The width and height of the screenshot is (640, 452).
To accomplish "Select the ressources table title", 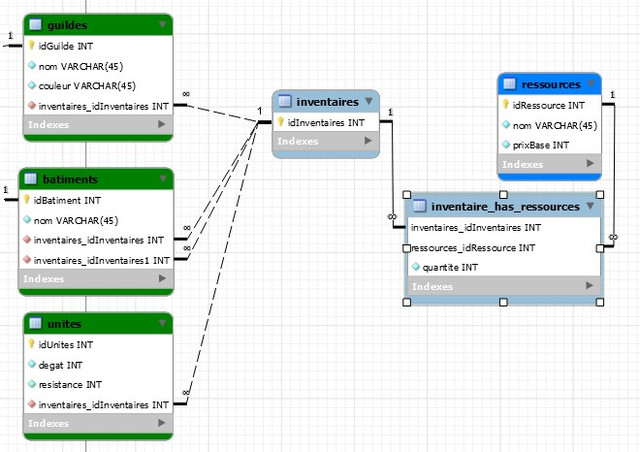I will point(551,85).
